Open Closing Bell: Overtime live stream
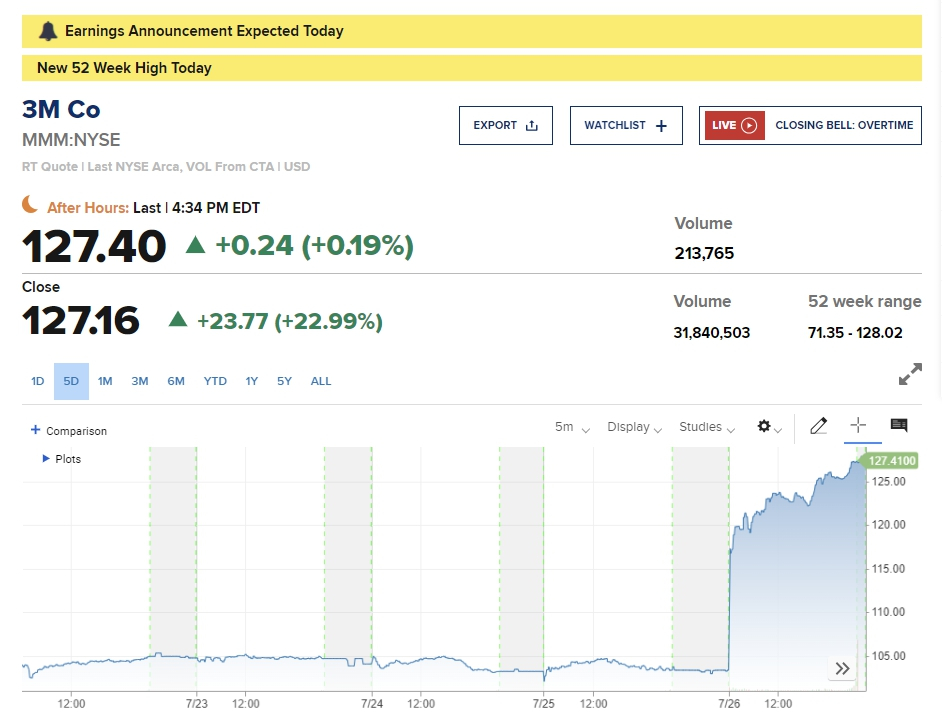Viewport: 942px width, 726px height. point(843,126)
